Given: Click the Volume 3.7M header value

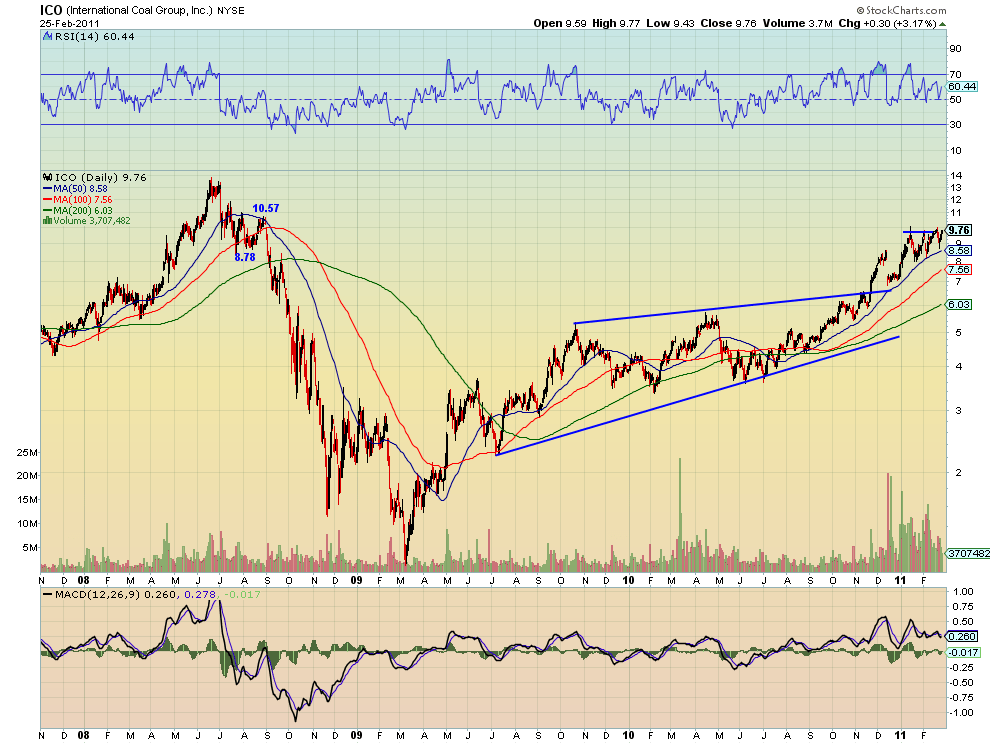Looking at the screenshot, I should [797, 23].
